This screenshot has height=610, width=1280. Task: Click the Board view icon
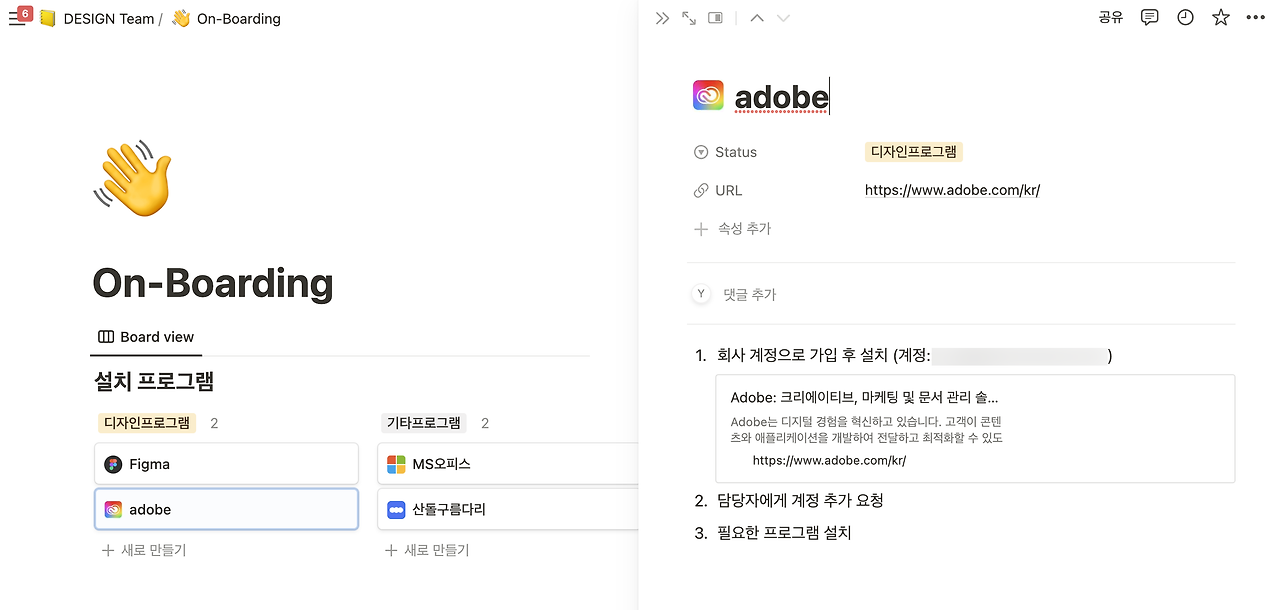(106, 337)
